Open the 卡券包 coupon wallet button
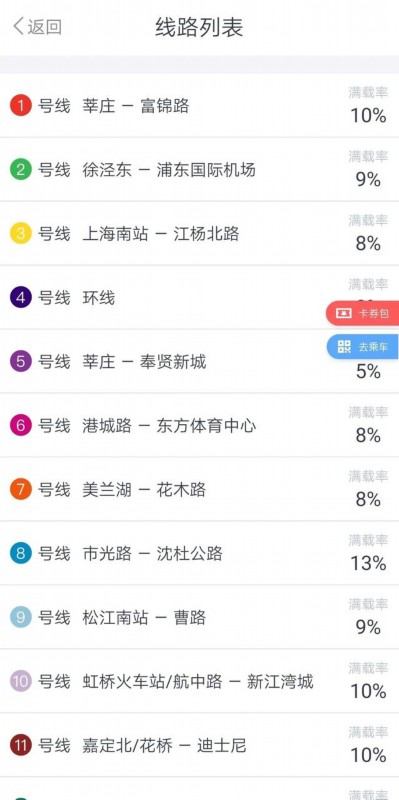This screenshot has height=800, width=399. click(x=363, y=313)
